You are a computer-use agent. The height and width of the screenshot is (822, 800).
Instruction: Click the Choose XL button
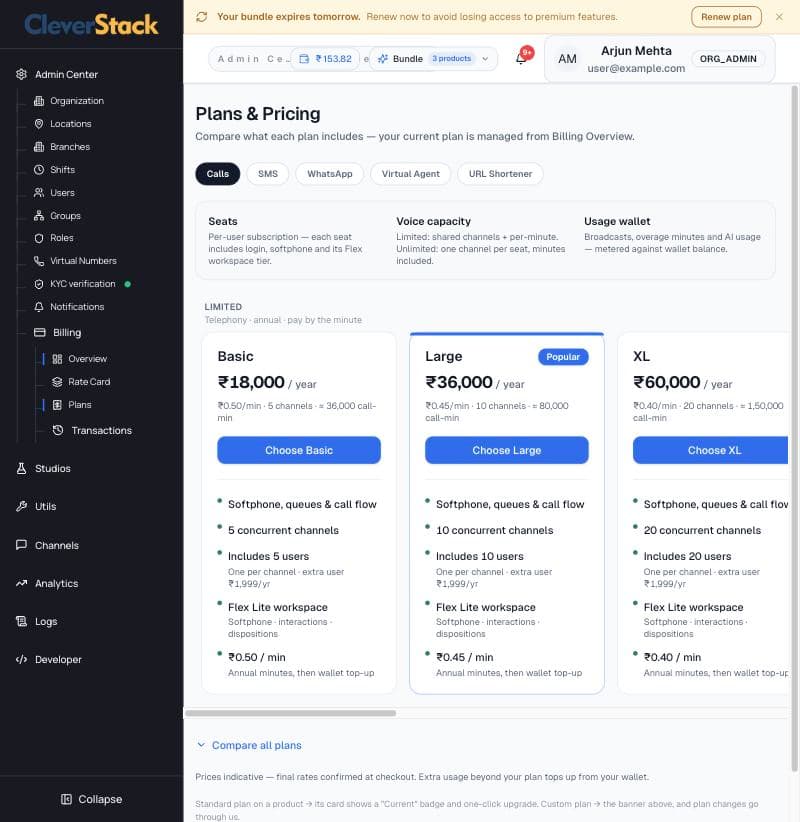[x=711, y=450]
